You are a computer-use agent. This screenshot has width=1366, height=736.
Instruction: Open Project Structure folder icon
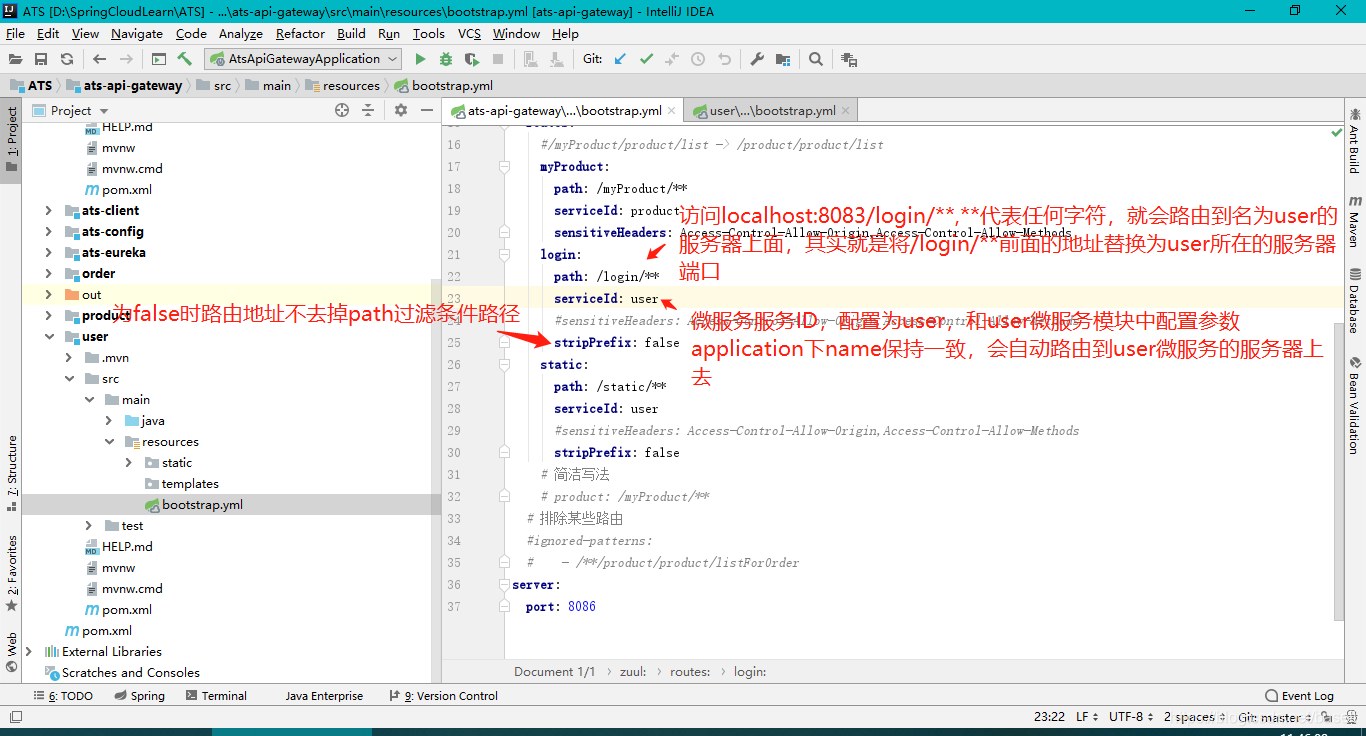783,59
